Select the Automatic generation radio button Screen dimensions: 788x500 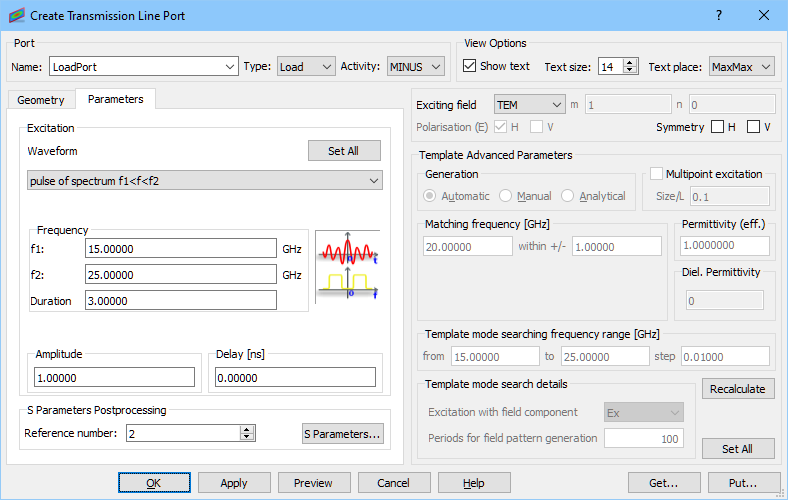[429, 195]
